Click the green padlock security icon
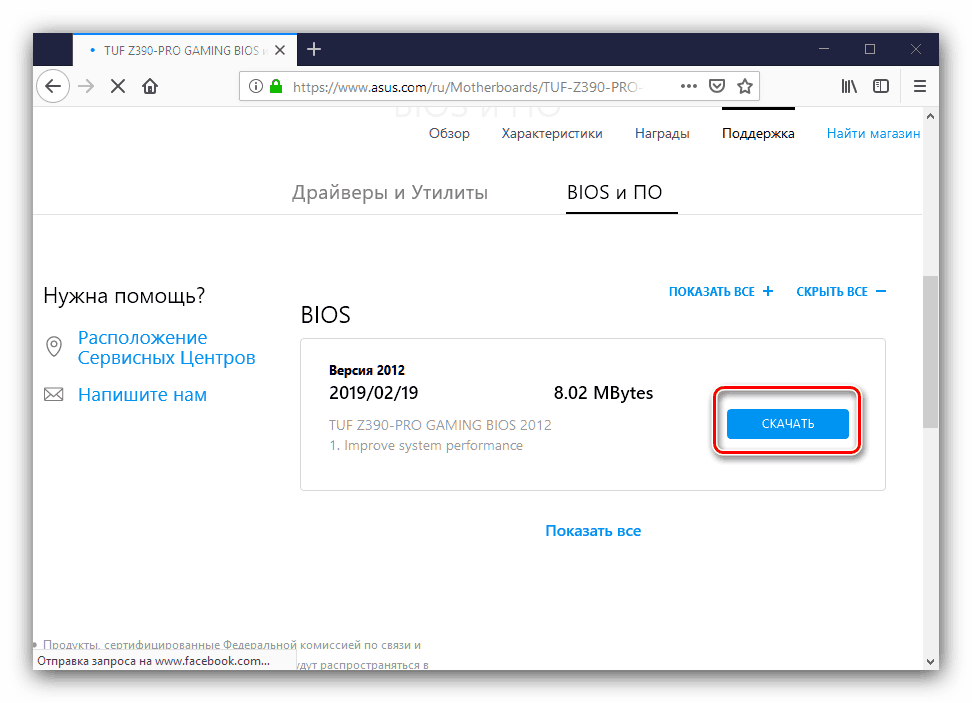Image resolution: width=972 pixels, height=703 pixels. click(276, 86)
